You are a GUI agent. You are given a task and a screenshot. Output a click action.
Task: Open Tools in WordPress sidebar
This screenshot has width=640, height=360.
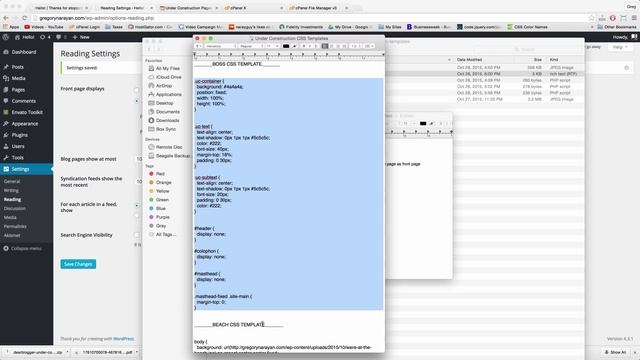click(18, 158)
